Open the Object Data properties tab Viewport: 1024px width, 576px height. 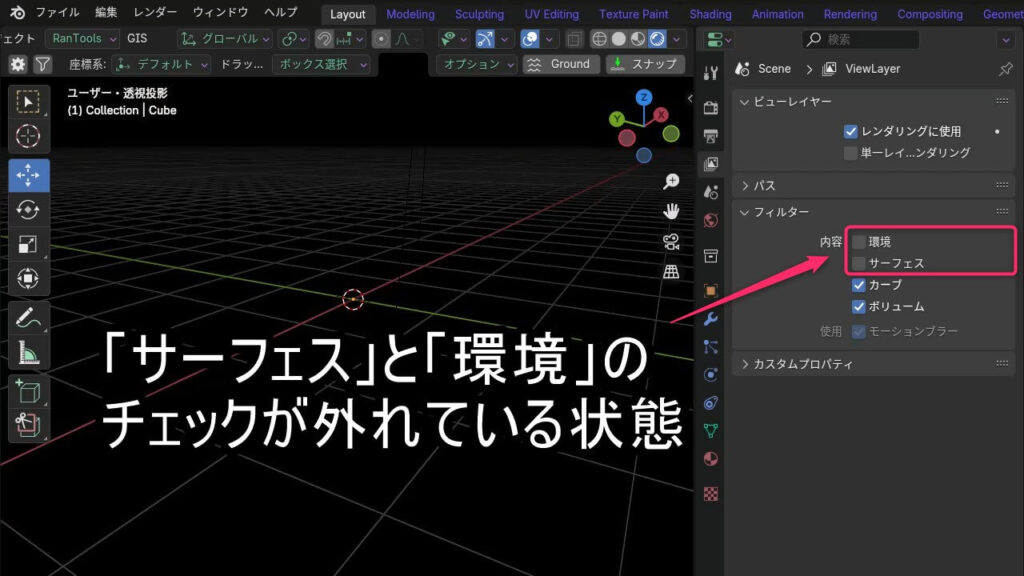click(711, 431)
